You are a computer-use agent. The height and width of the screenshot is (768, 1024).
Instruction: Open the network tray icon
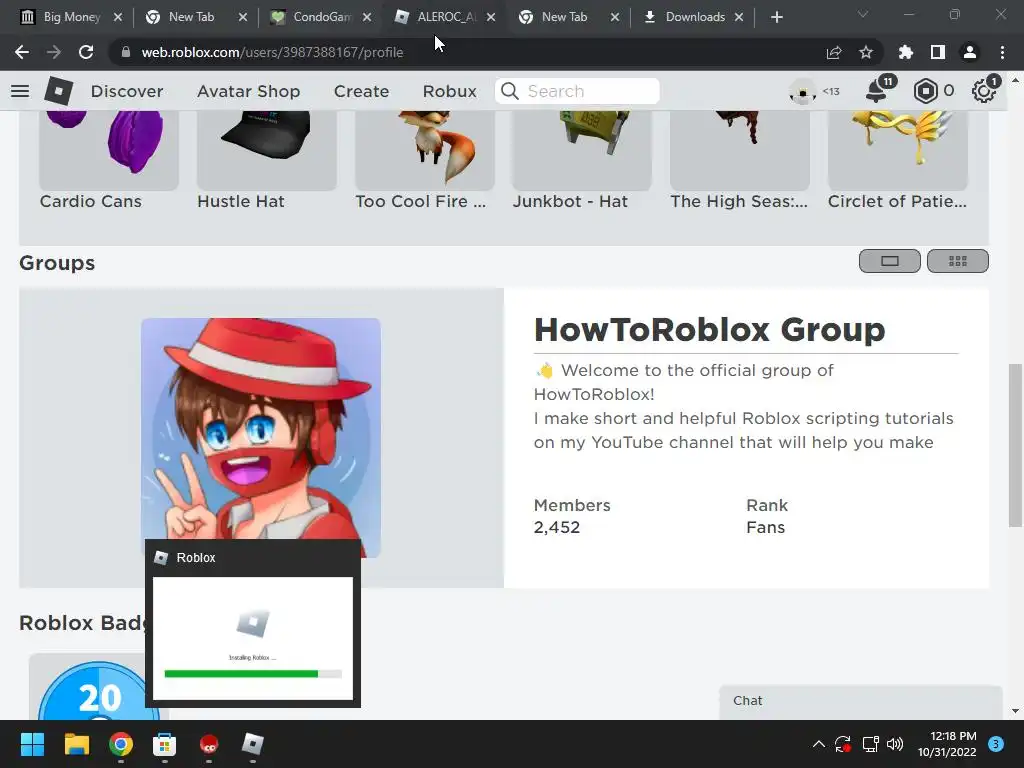point(870,744)
